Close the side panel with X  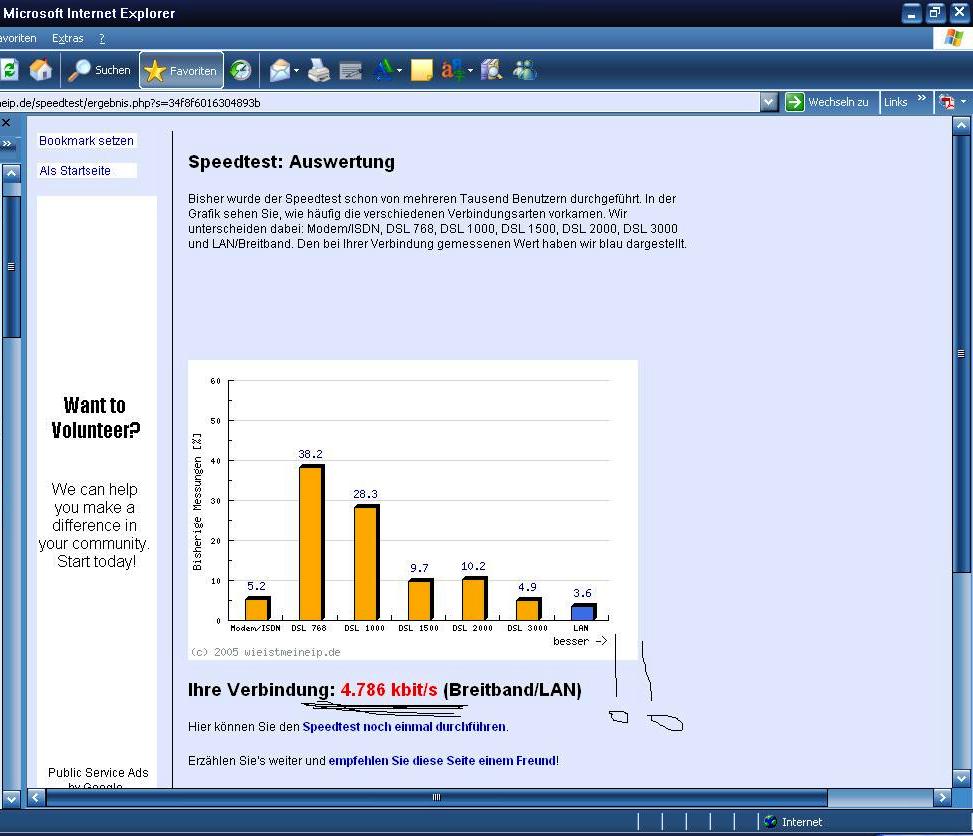pyautogui.click(x=6, y=123)
